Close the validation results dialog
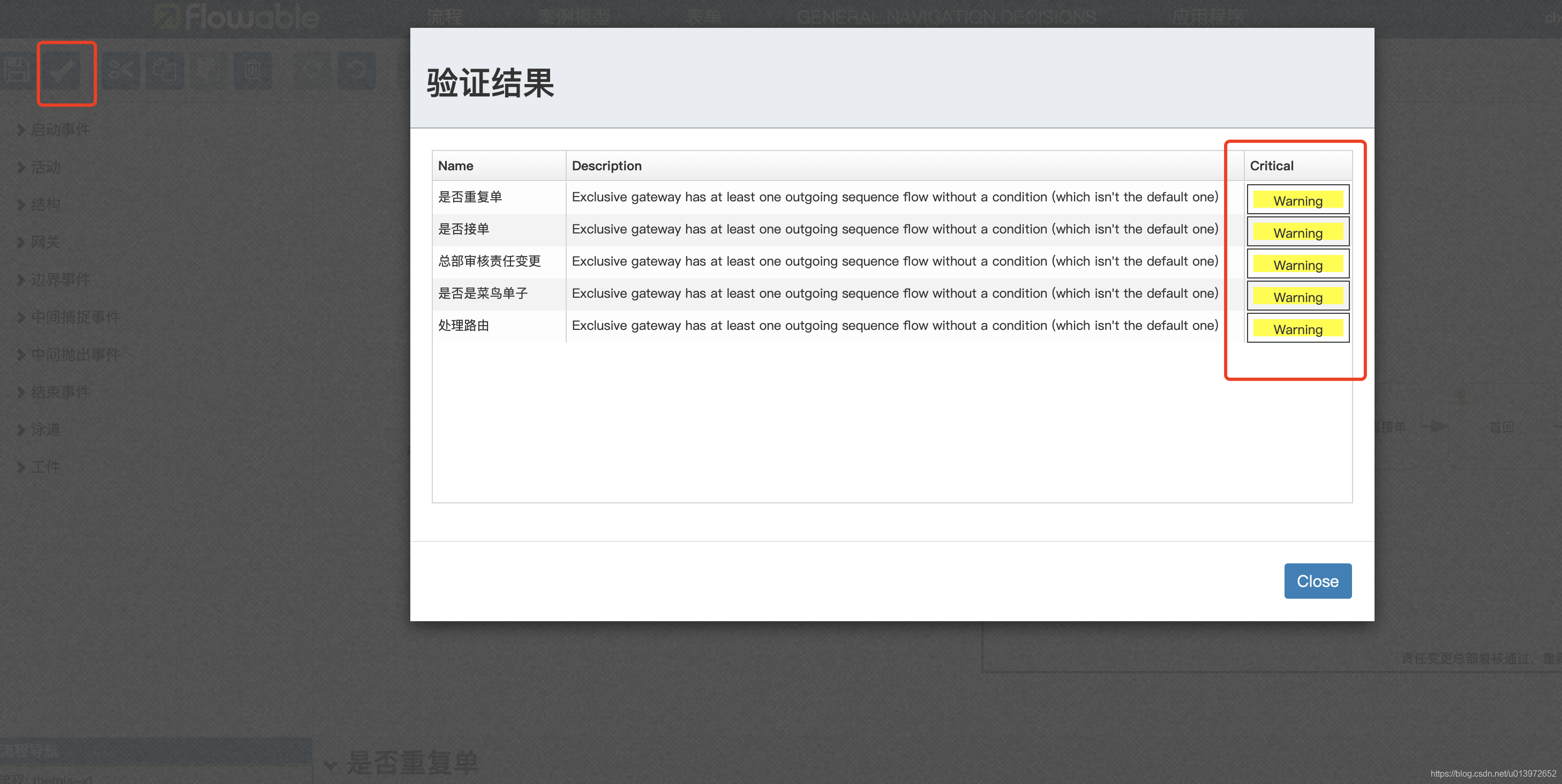Image resolution: width=1562 pixels, height=784 pixels. [x=1317, y=581]
